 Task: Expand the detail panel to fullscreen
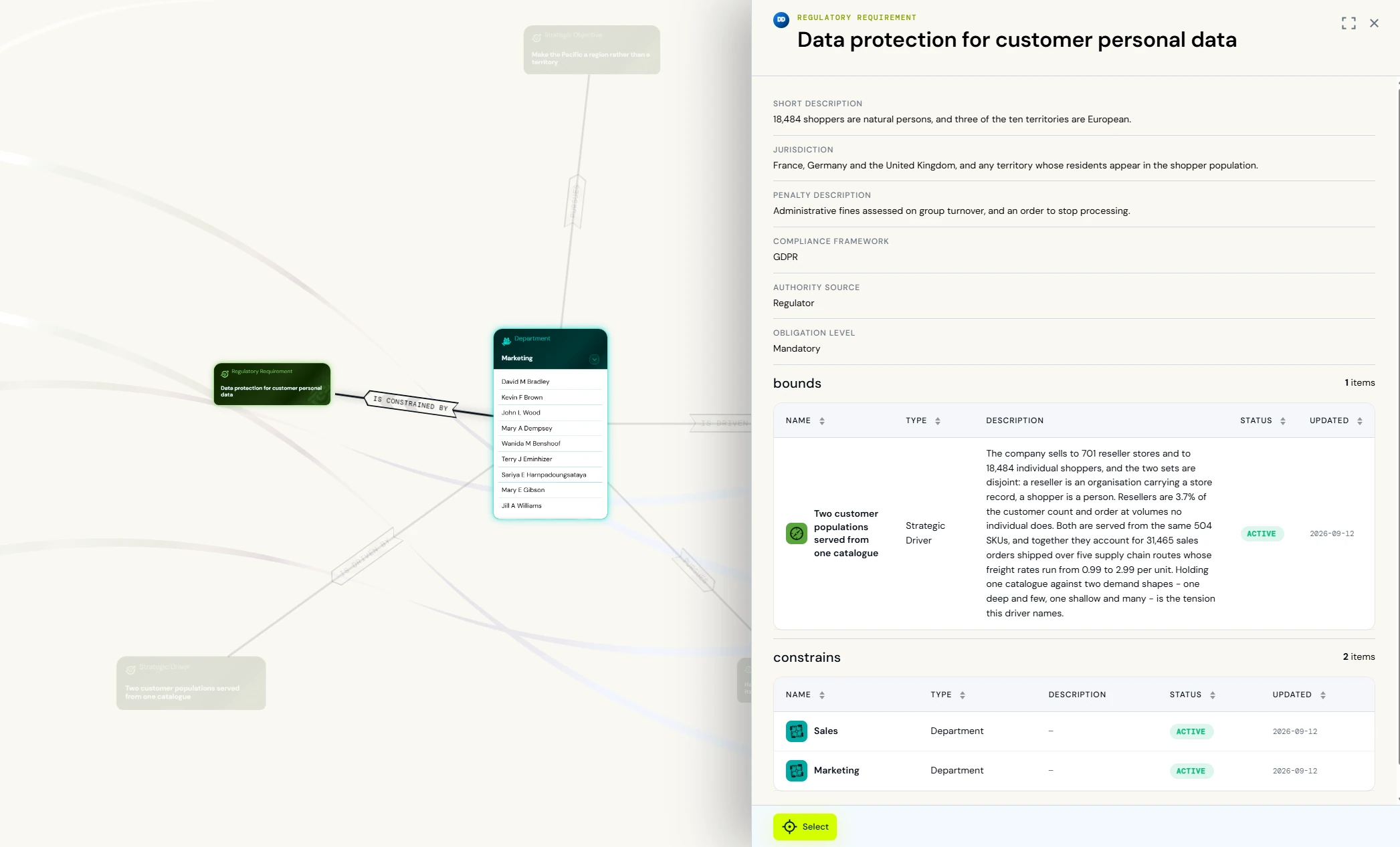coord(1348,23)
